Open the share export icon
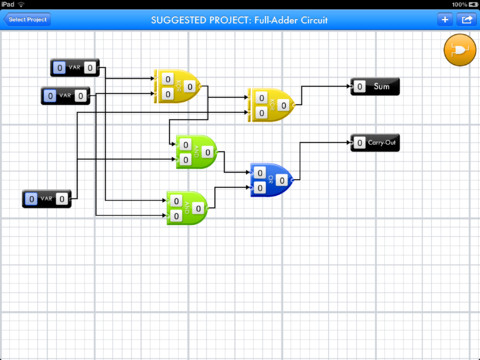This screenshot has height=360, width=480. [466, 20]
